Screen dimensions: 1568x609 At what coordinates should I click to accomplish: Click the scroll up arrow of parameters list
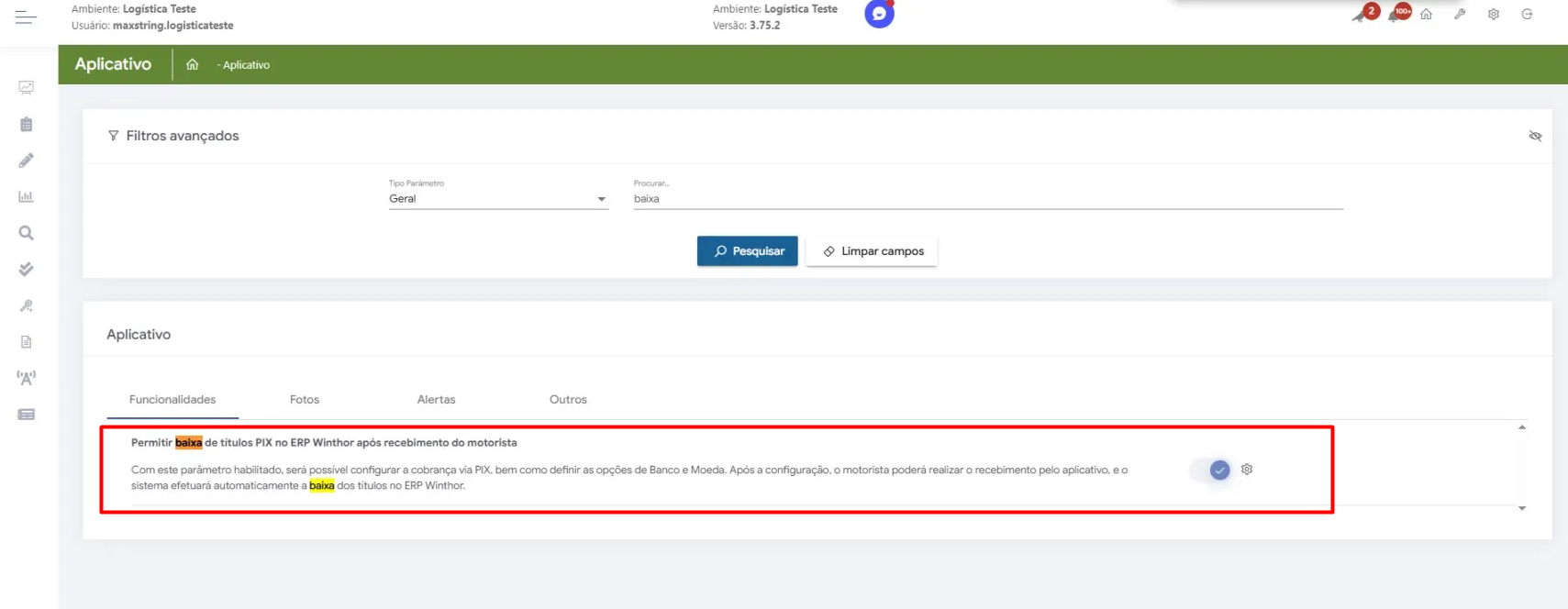point(1522,427)
